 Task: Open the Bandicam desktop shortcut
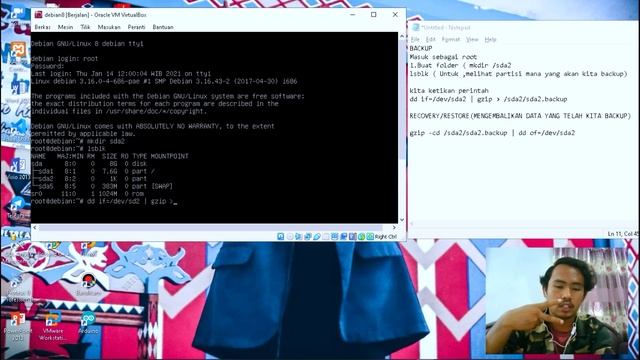88,284
